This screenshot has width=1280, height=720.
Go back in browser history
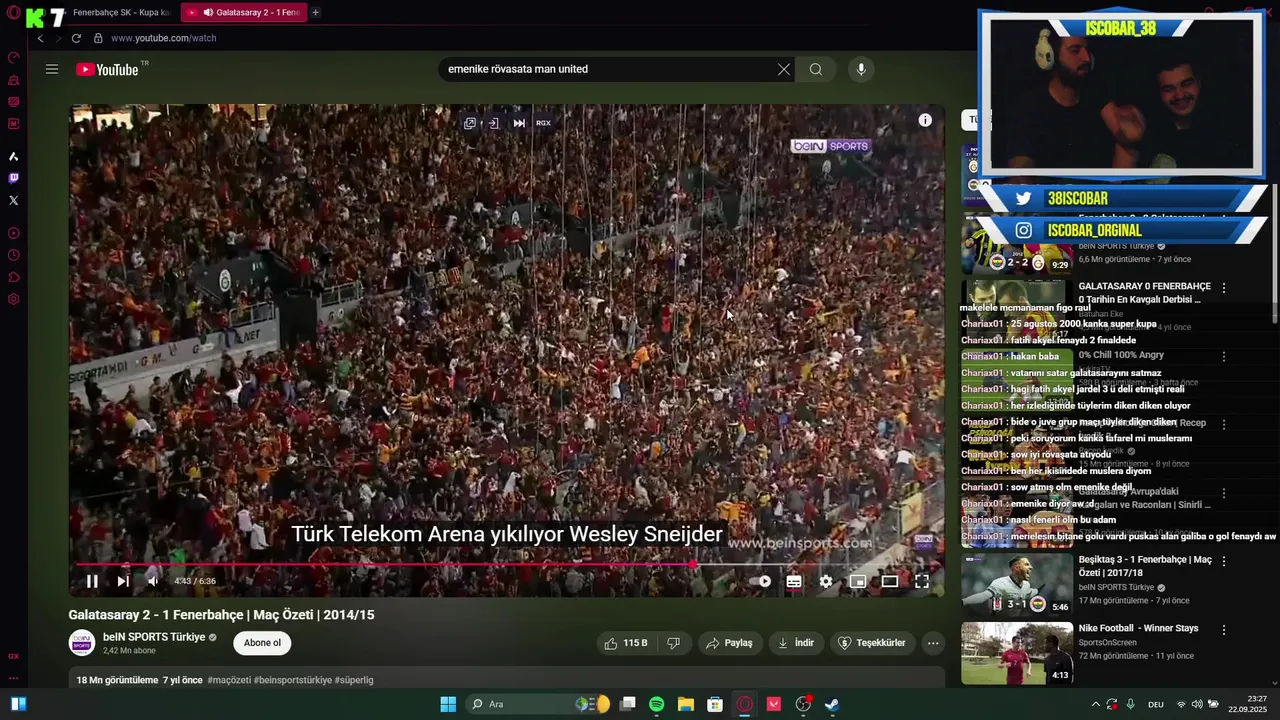(41, 38)
